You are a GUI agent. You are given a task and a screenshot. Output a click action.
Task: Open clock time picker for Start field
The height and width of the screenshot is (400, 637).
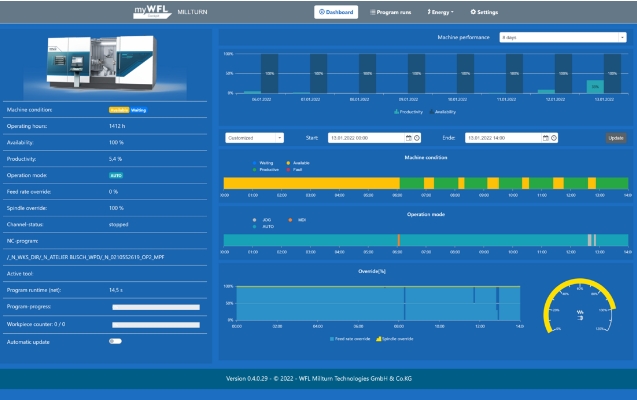417,138
